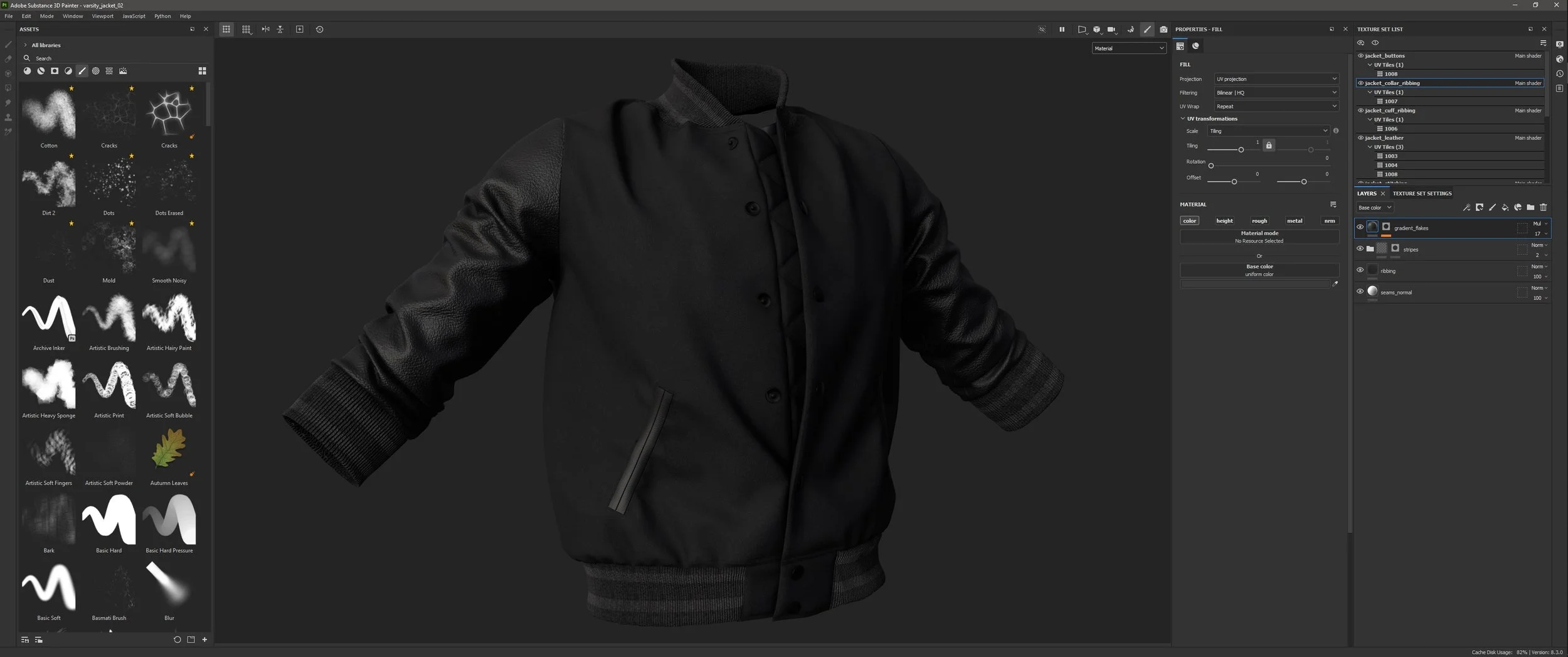The width and height of the screenshot is (1568, 657).
Task: Select the jacket_collar_ribbing texture set
Action: click(1450, 83)
